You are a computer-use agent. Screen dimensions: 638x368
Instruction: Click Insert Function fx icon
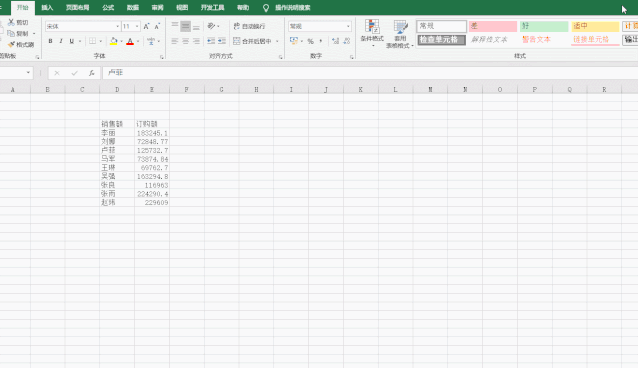click(92, 73)
